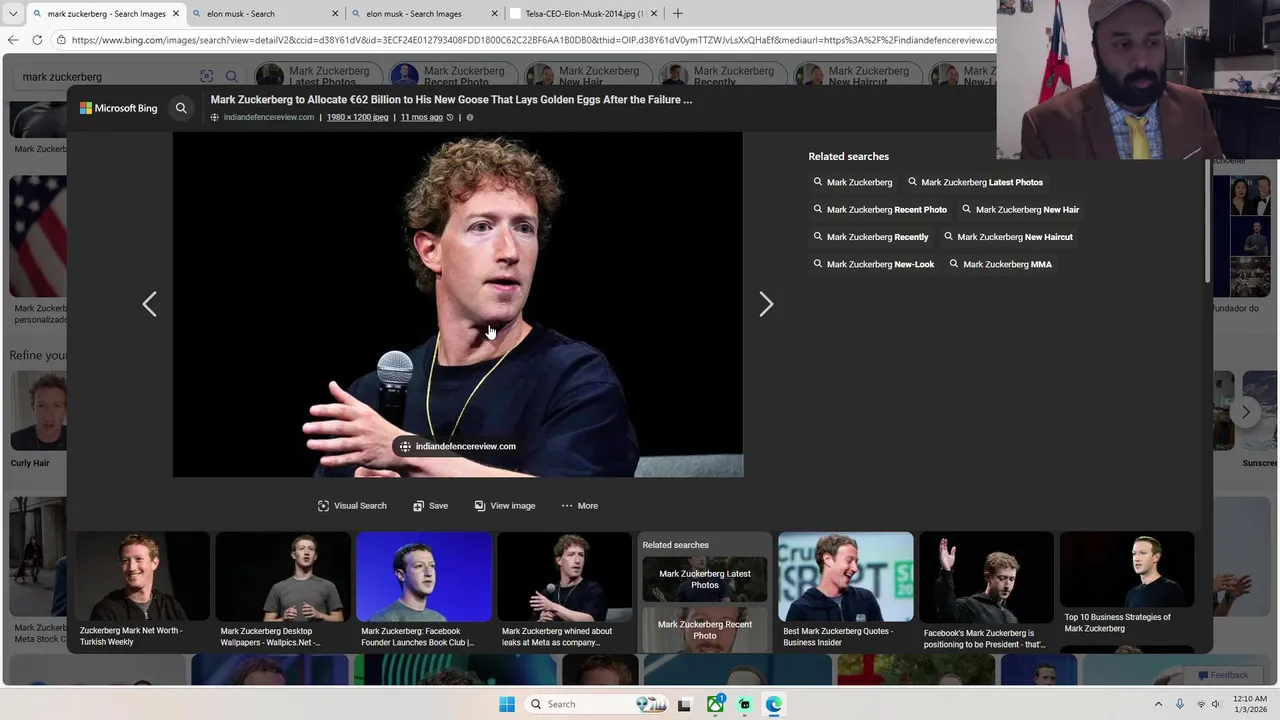Click Mark Zuckerberg Recent Photo related tile below image
The image size is (1280, 720).
[705, 630]
